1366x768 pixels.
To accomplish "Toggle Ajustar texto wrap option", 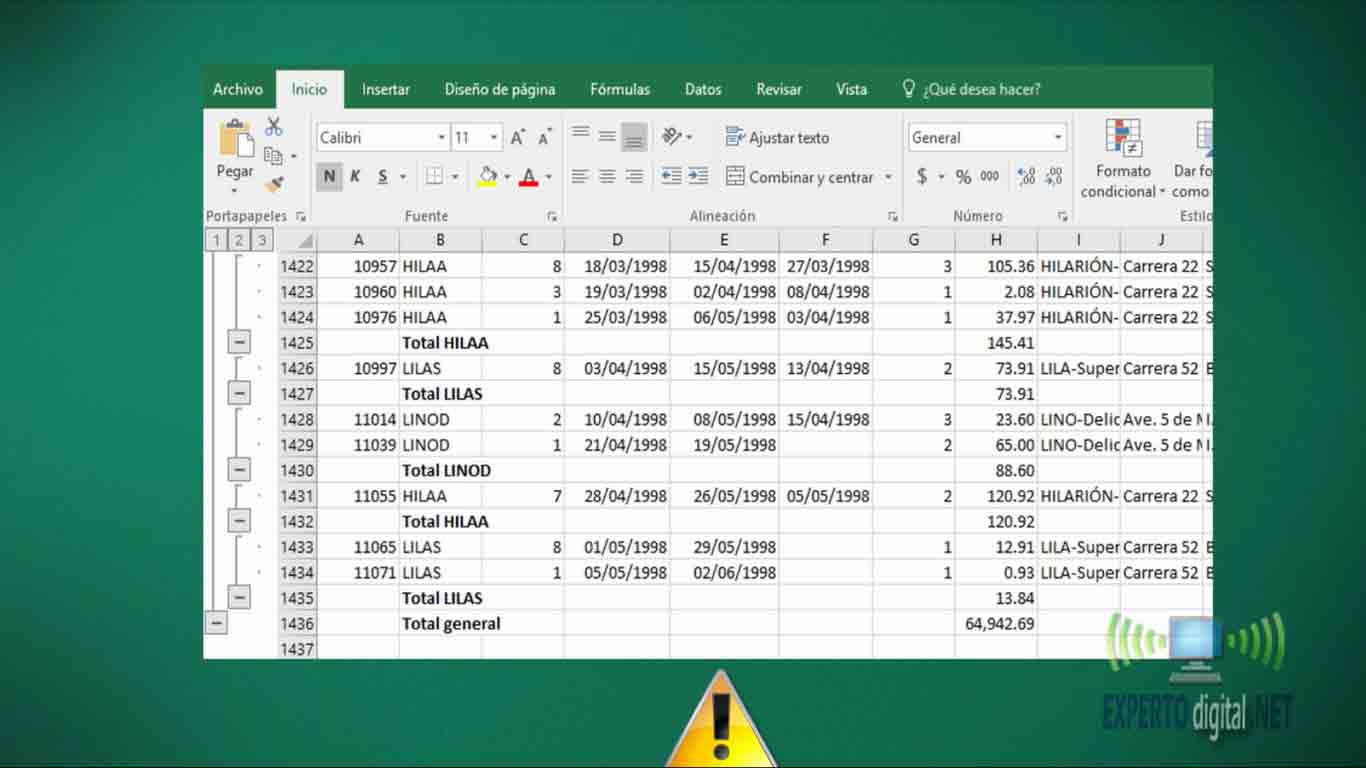I will click(777, 138).
